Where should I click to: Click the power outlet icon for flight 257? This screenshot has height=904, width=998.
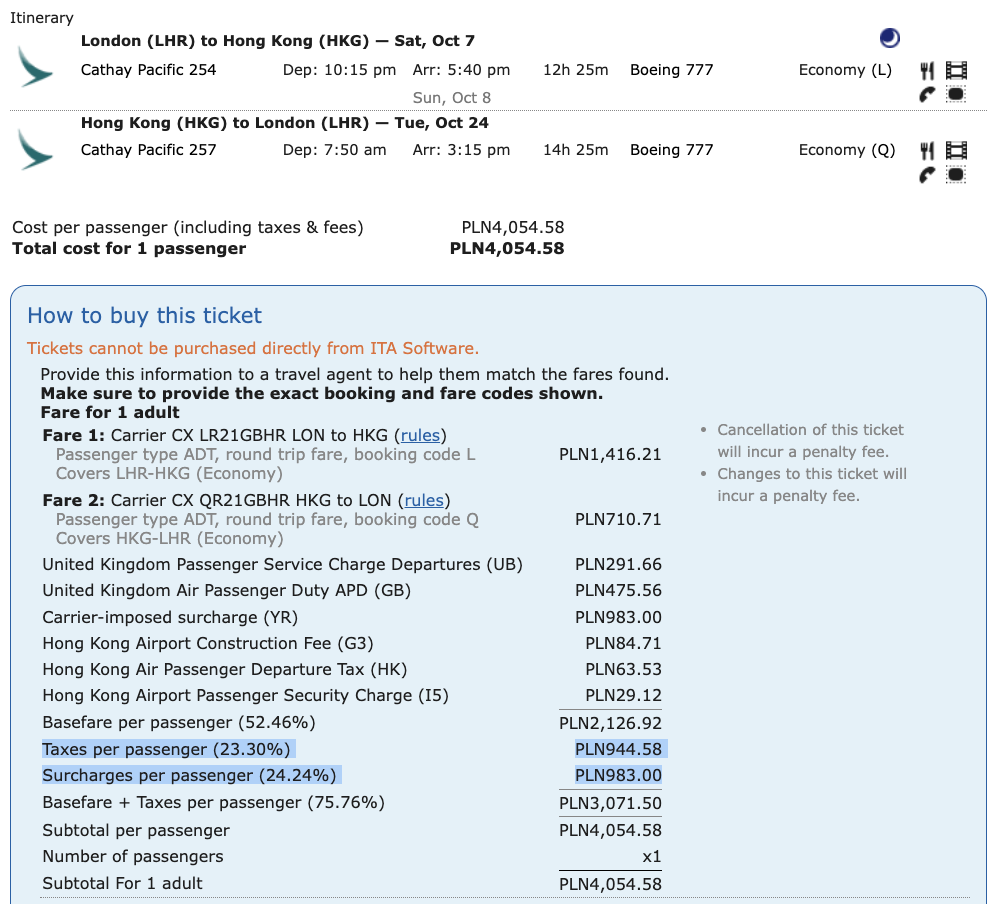pos(955,175)
